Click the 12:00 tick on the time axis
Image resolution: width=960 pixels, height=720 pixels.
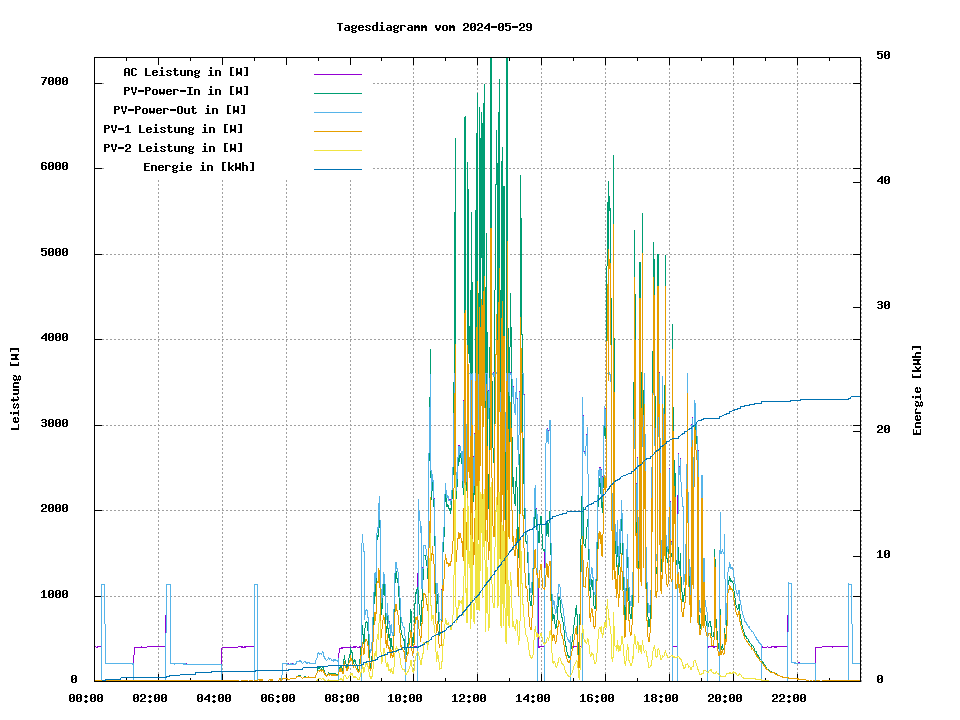[x=469, y=698]
